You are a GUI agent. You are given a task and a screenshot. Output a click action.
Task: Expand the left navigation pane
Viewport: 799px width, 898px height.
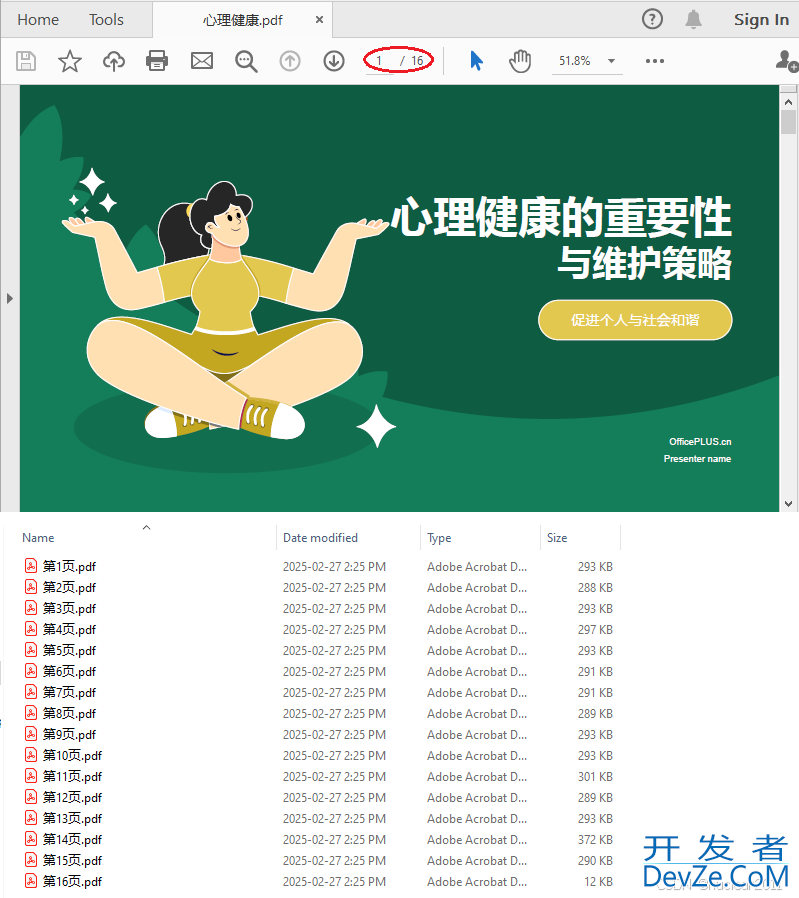click(10, 298)
